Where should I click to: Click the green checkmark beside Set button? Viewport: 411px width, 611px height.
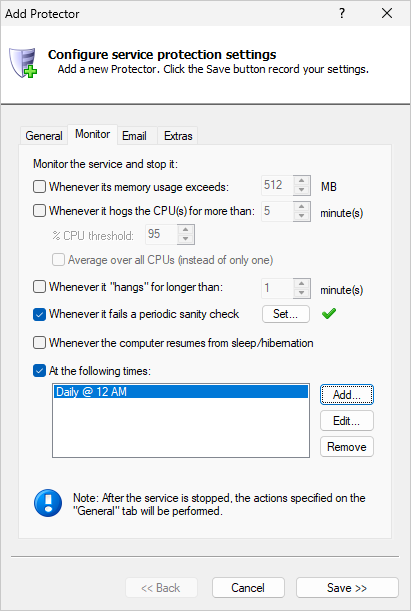coord(329,314)
